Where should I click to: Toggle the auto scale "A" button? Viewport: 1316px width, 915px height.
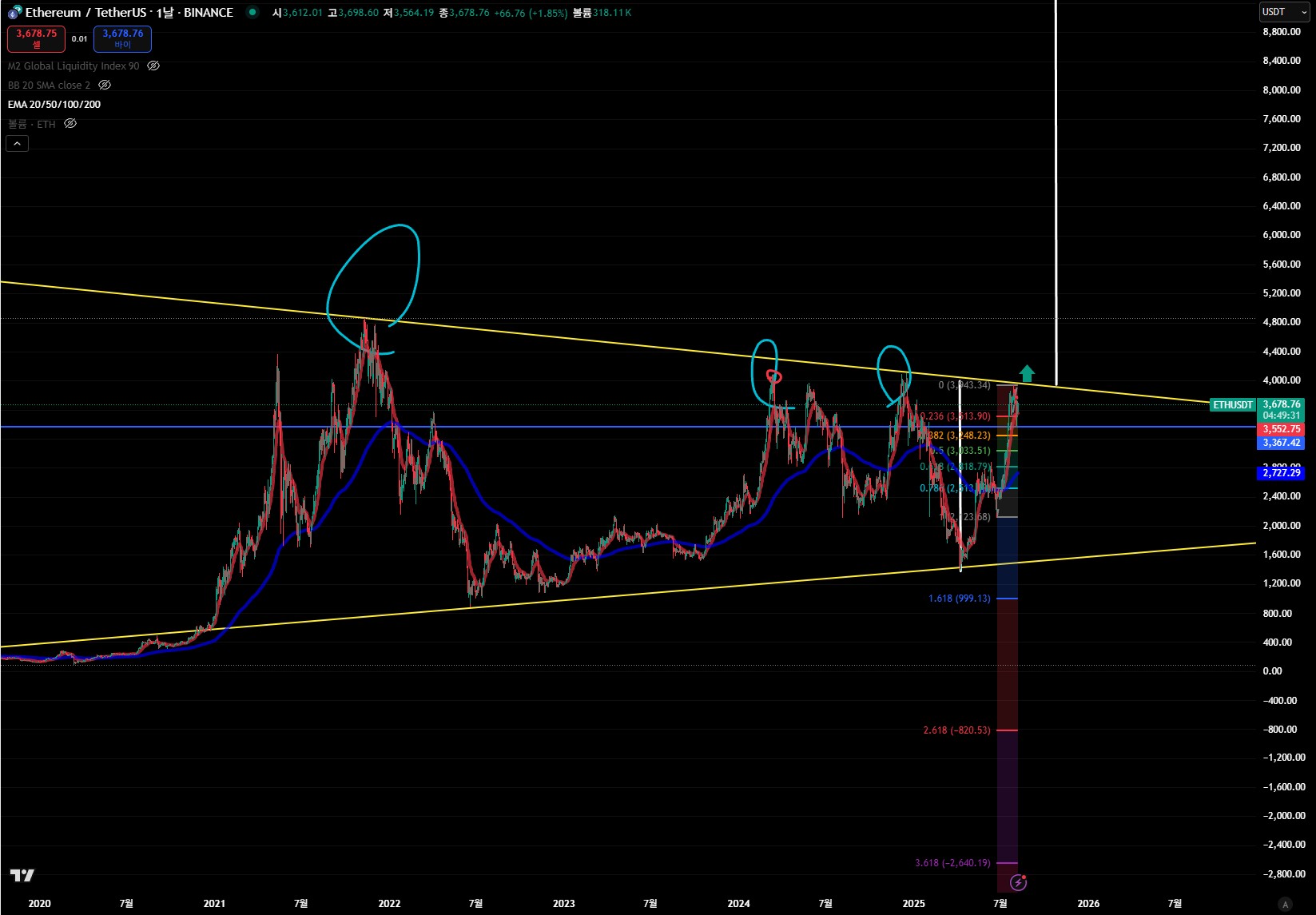[x=1285, y=904]
